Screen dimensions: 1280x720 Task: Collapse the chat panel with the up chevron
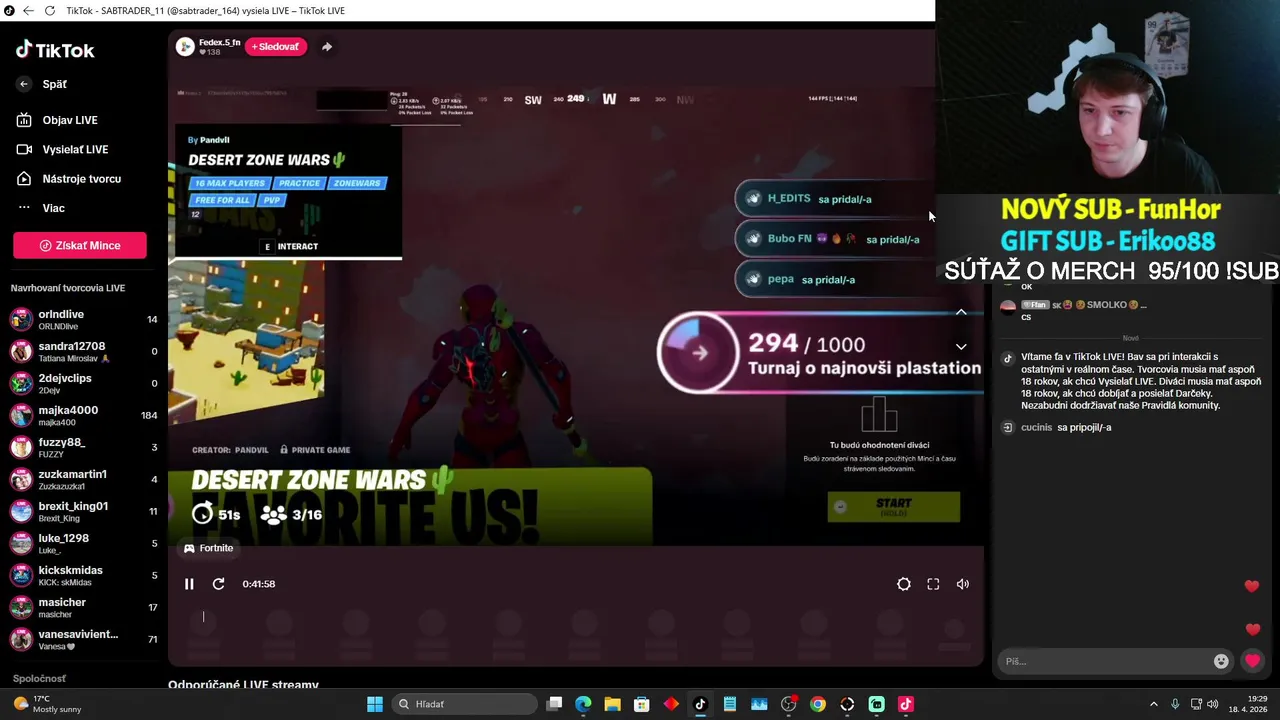pos(961,312)
